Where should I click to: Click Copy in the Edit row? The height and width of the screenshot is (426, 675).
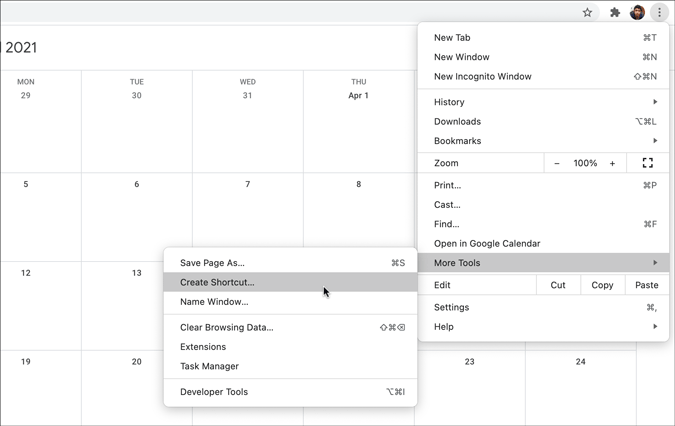coord(602,285)
